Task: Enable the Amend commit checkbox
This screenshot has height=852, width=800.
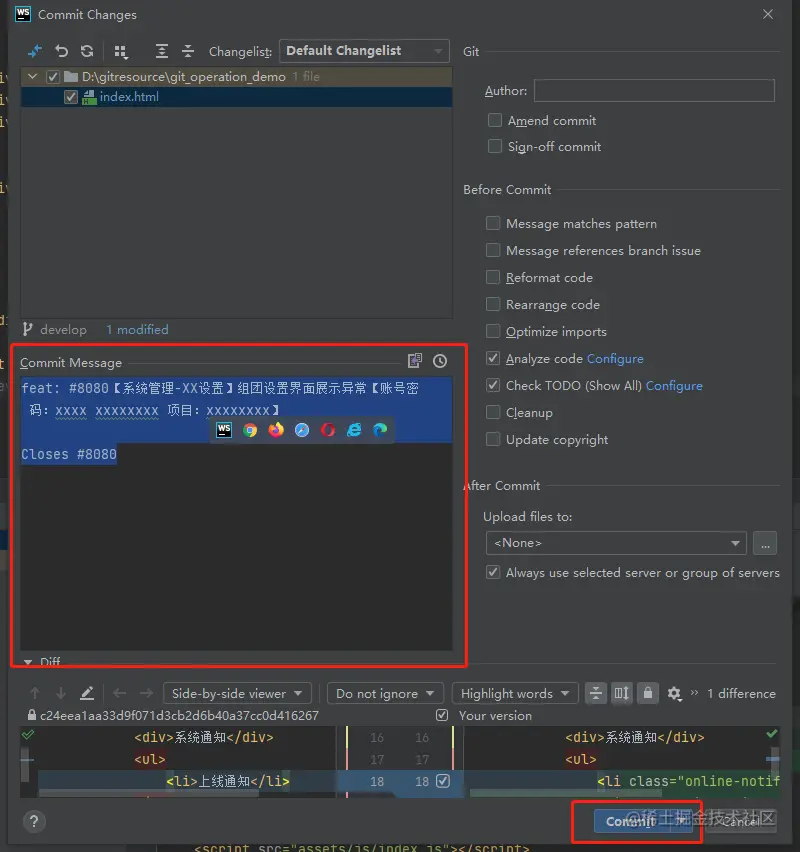Action: pyautogui.click(x=494, y=120)
